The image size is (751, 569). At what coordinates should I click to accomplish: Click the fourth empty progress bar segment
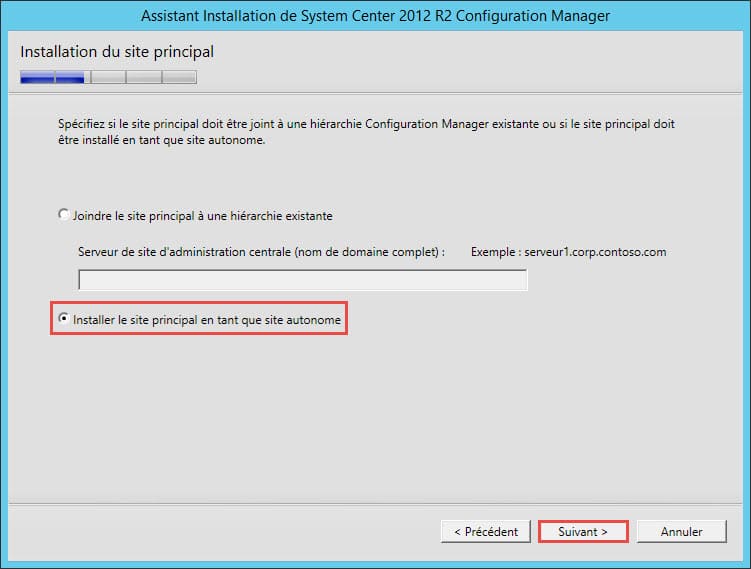tap(144, 77)
